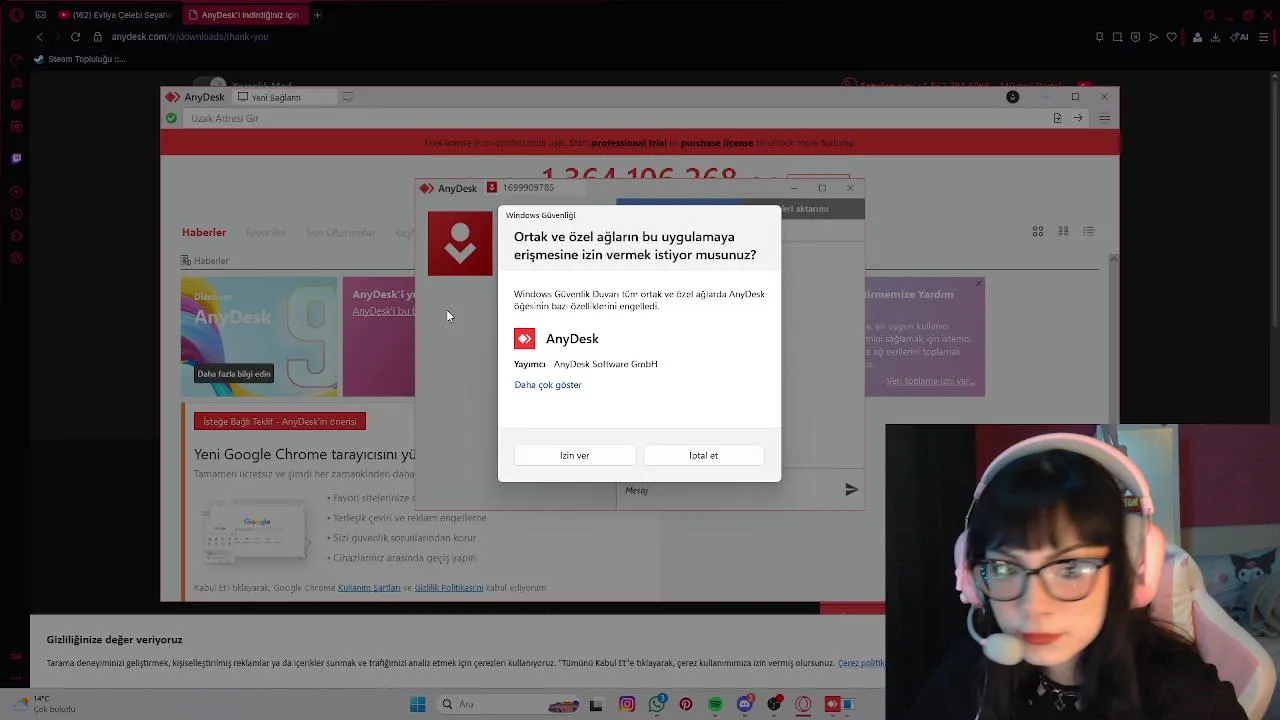Click the 'Çerez politikası' link in cookie banner
Image resolution: width=1280 pixels, height=720 pixels.
[x=861, y=663]
